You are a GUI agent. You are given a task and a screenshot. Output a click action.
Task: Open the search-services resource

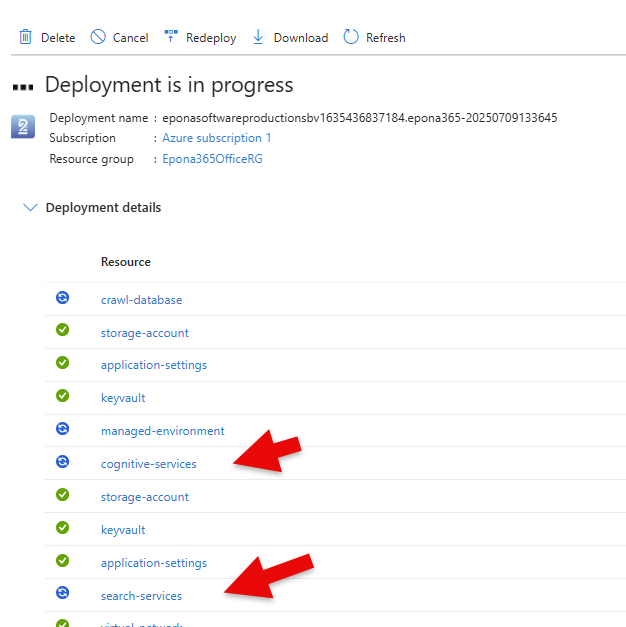click(x=141, y=596)
